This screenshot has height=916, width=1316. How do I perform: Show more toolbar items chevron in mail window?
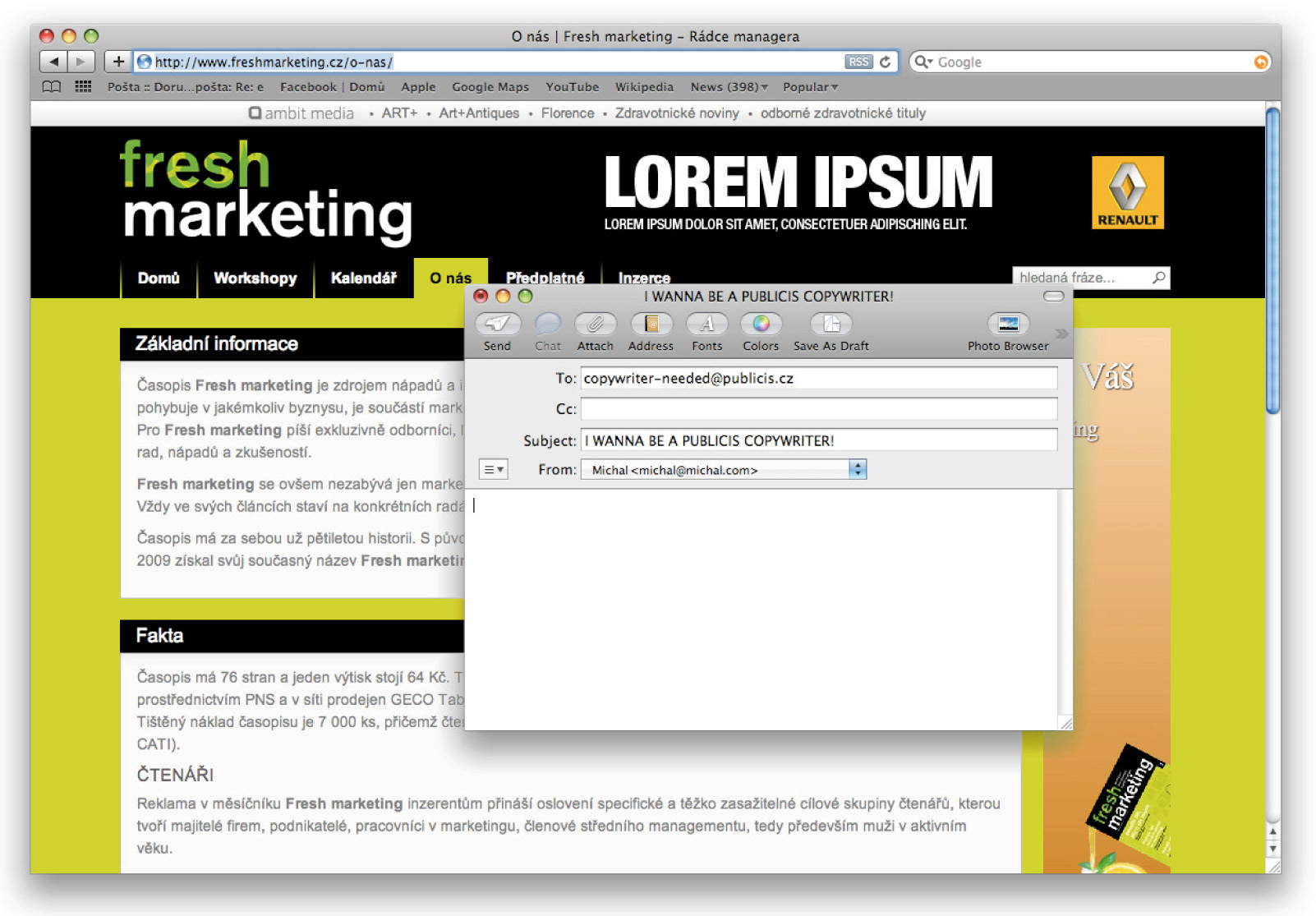tap(1061, 334)
